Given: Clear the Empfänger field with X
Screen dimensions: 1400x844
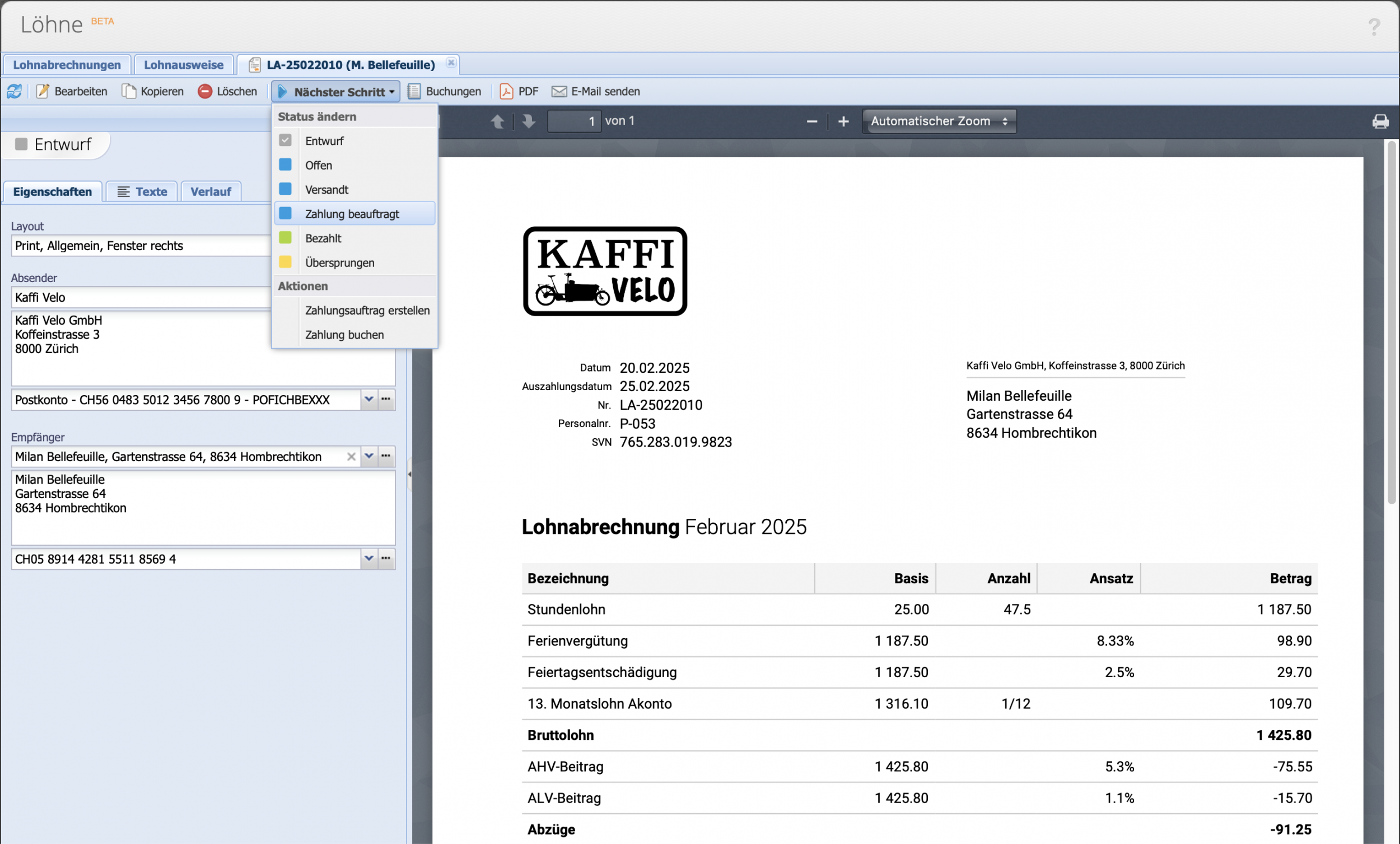Looking at the screenshot, I should [x=351, y=457].
